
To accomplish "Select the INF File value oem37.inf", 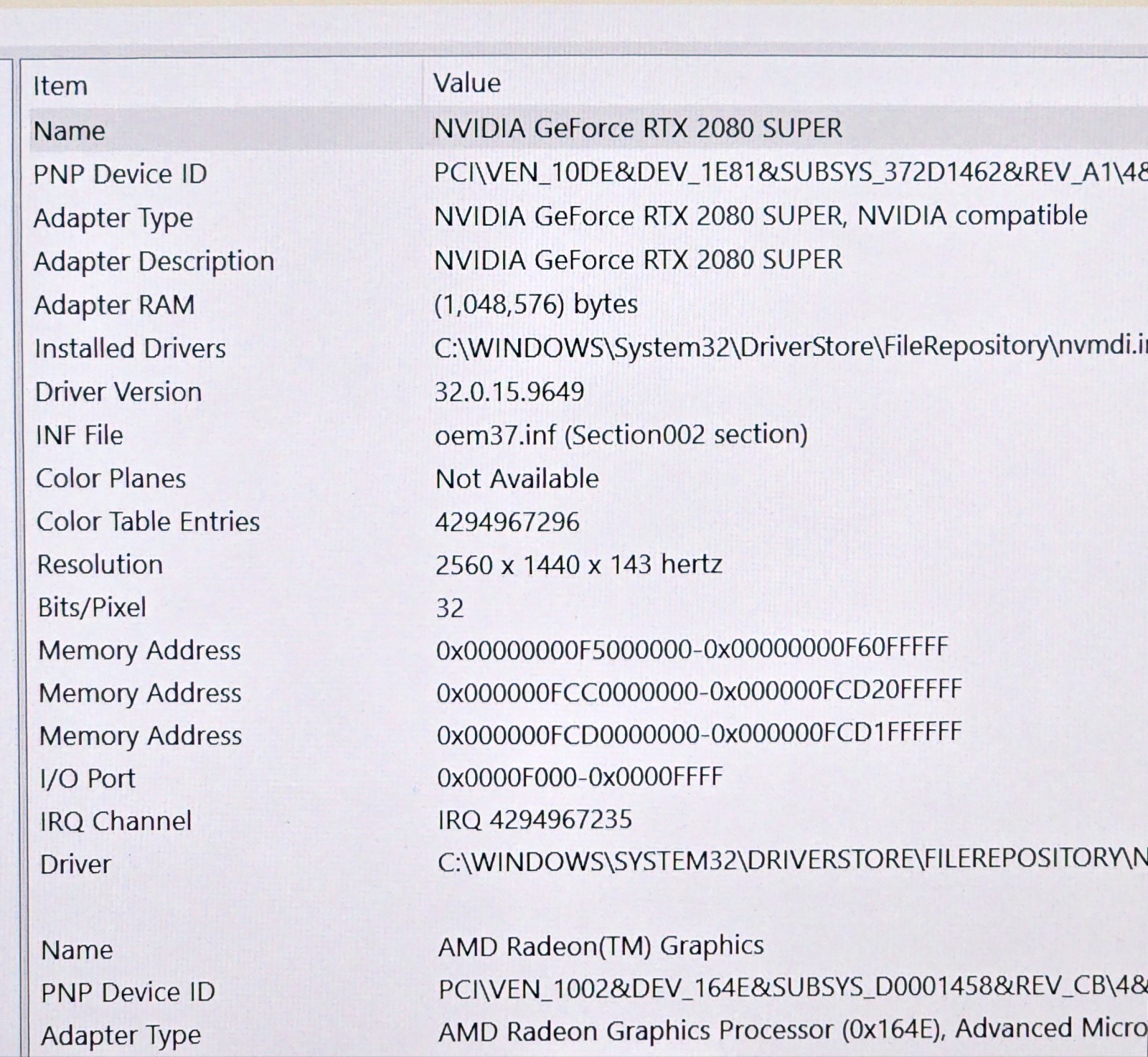I will pos(621,435).
